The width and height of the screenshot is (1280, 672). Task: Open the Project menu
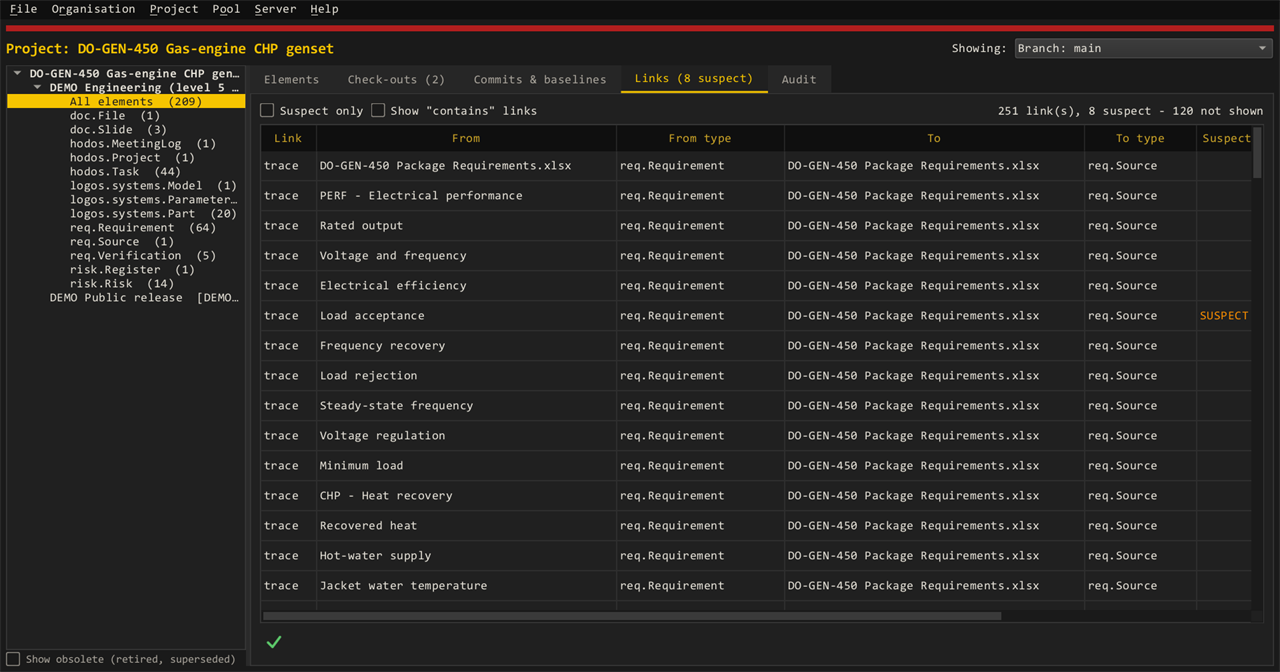[174, 9]
